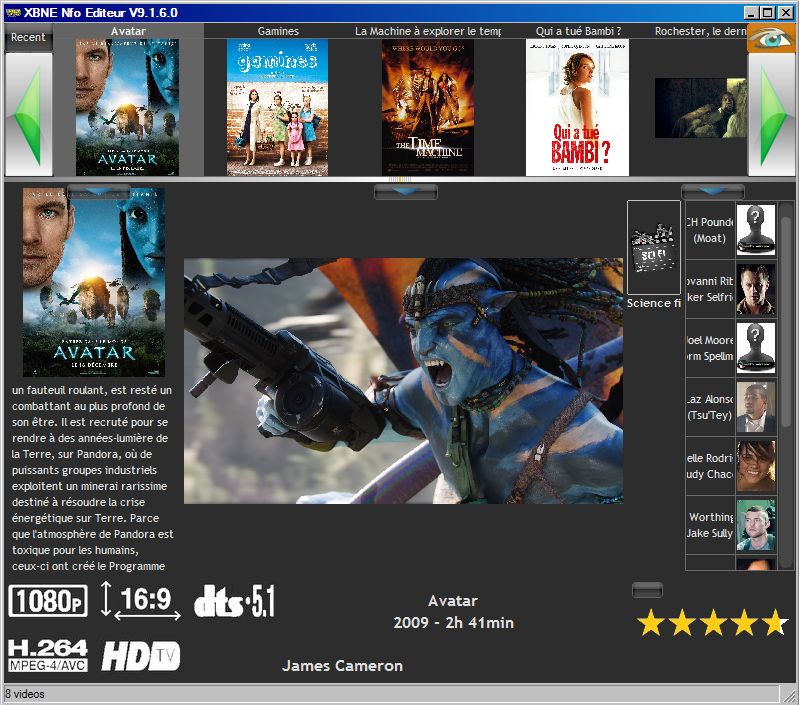Select the Qui a tué Bambi poster
Screen dimensions: 799x705
click(x=577, y=107)
